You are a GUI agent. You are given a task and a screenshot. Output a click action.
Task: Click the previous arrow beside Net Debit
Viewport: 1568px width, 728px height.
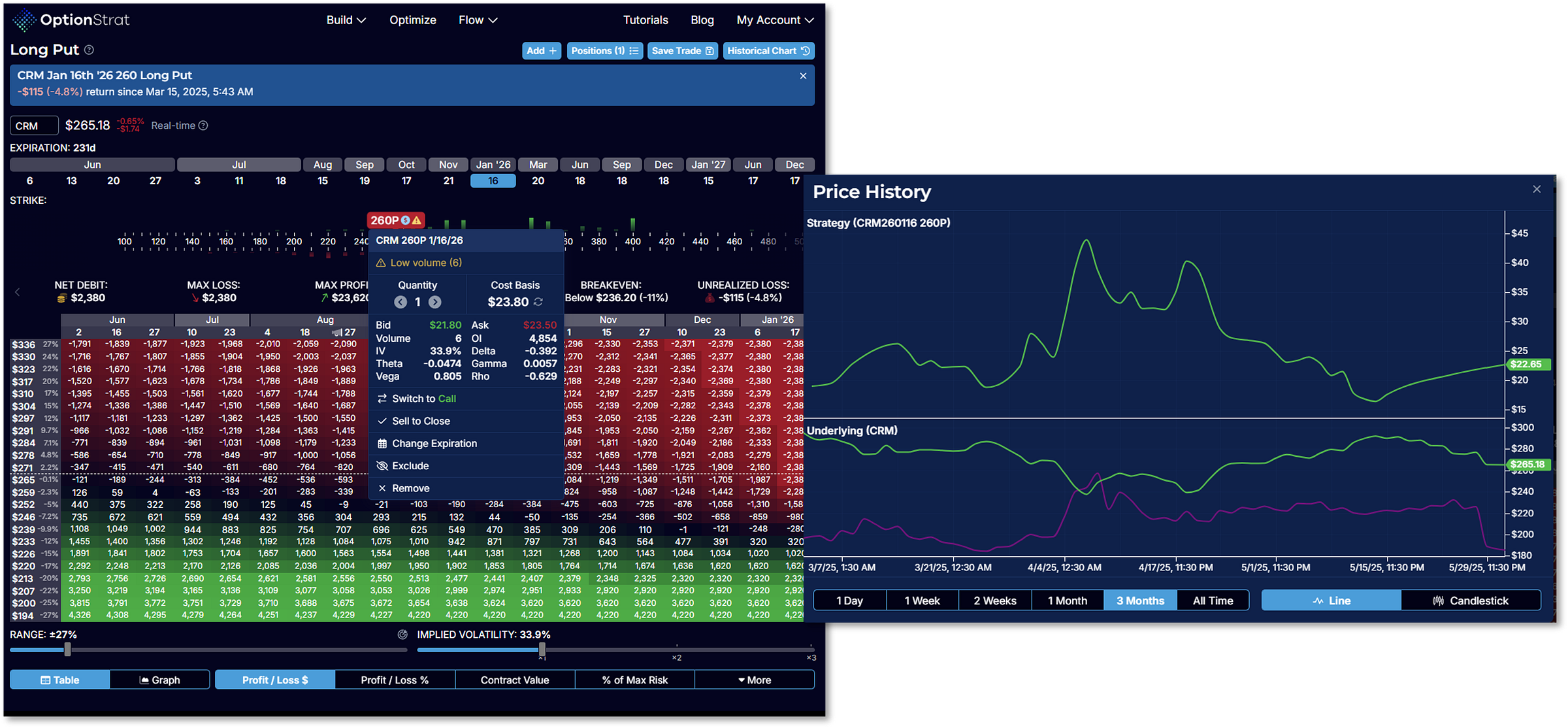pyautogui.click(x=18, y=292)
